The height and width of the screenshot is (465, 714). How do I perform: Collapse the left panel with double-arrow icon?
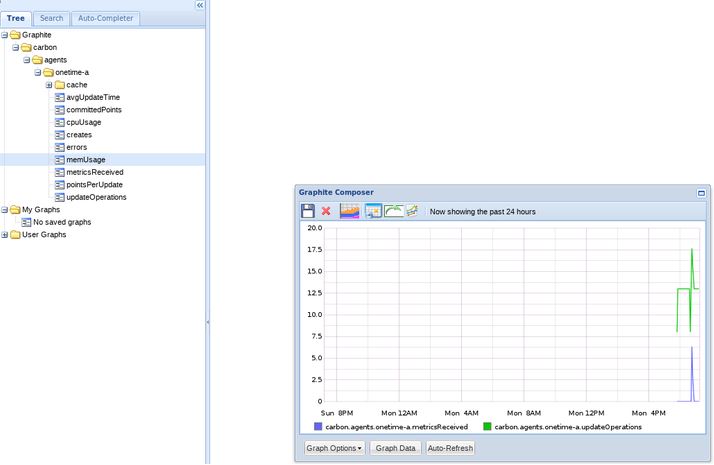(x=200, y=5)
